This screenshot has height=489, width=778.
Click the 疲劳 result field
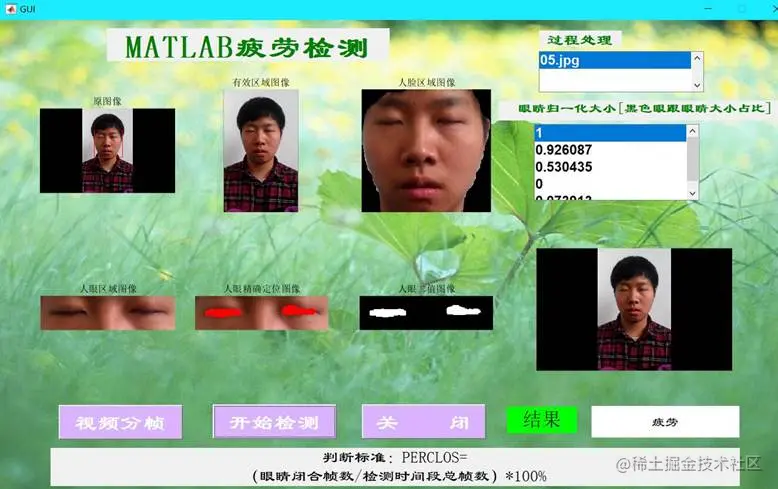(665, 422)
